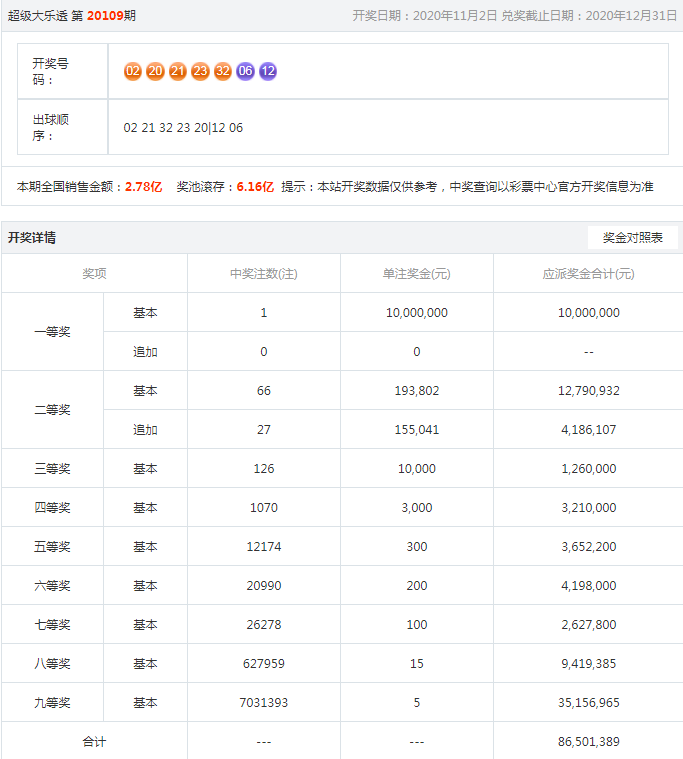Click second prize 追加 count 27

pos(264,430)
